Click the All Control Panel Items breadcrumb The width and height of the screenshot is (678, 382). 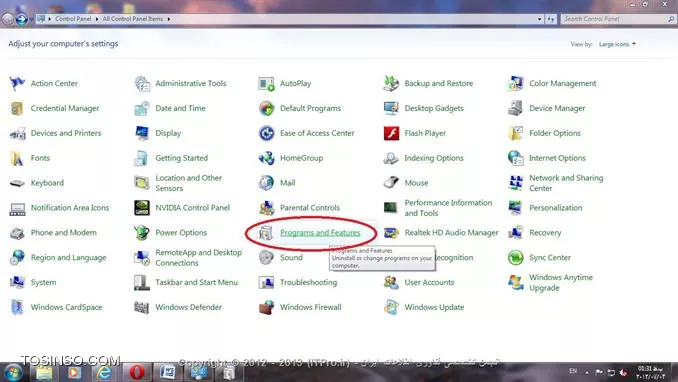pos(133,19)
